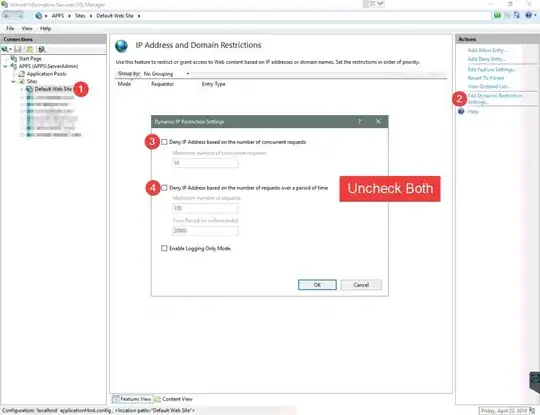The height and width of the screenshot is (415, 540).
Task: Click the stop icon in top toolbar
Action: click(507, 15)
